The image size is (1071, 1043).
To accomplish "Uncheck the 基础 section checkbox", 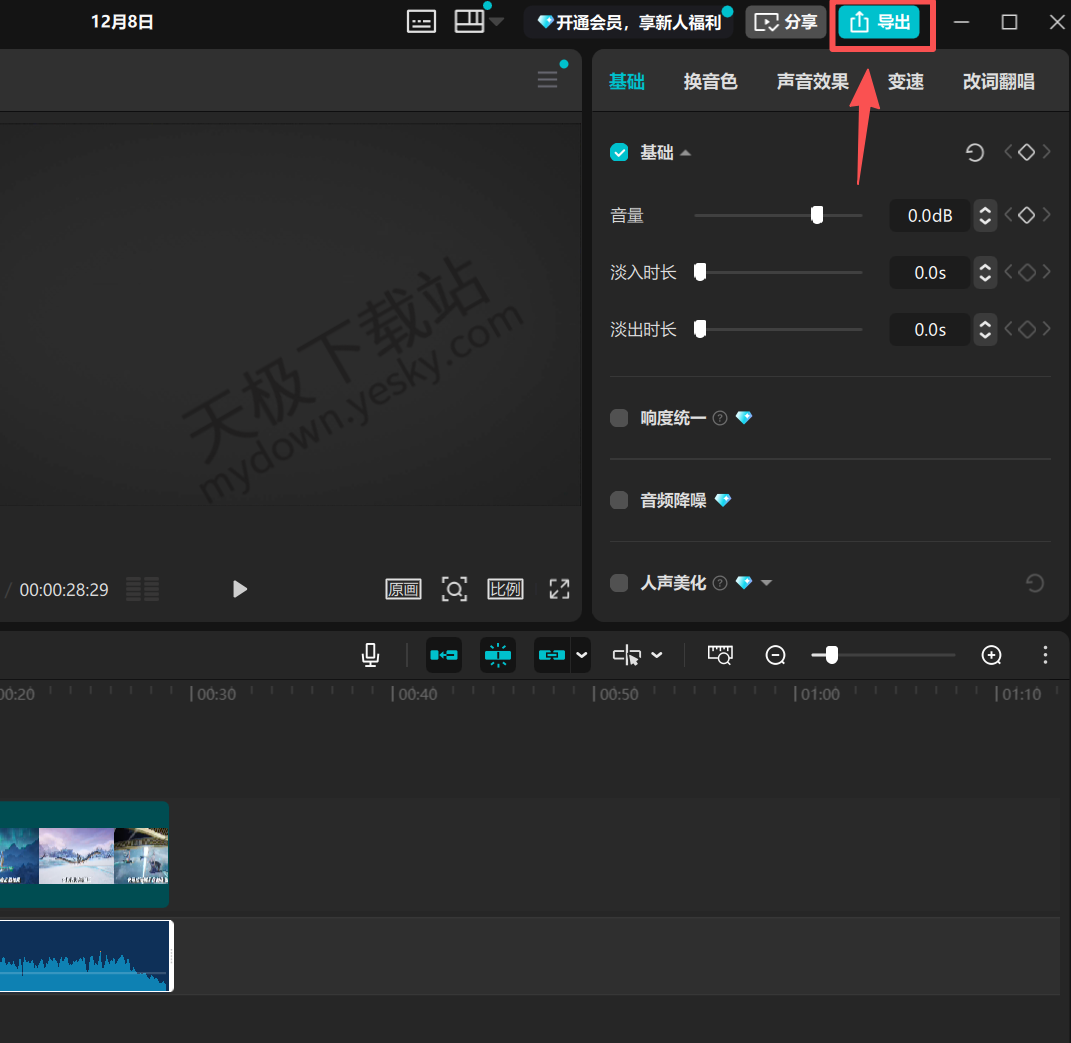I will coord(619,152).
